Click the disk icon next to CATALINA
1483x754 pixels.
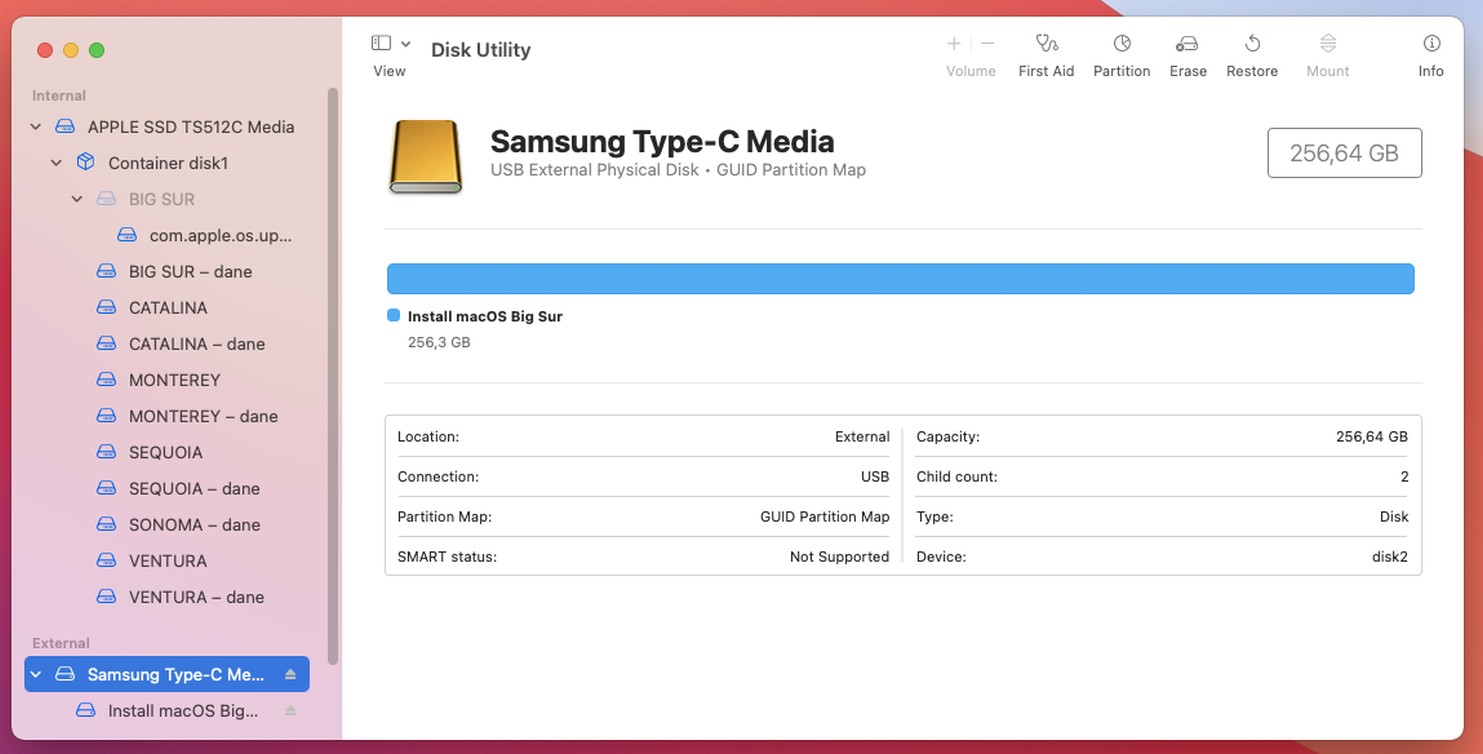tap(106, 307)
